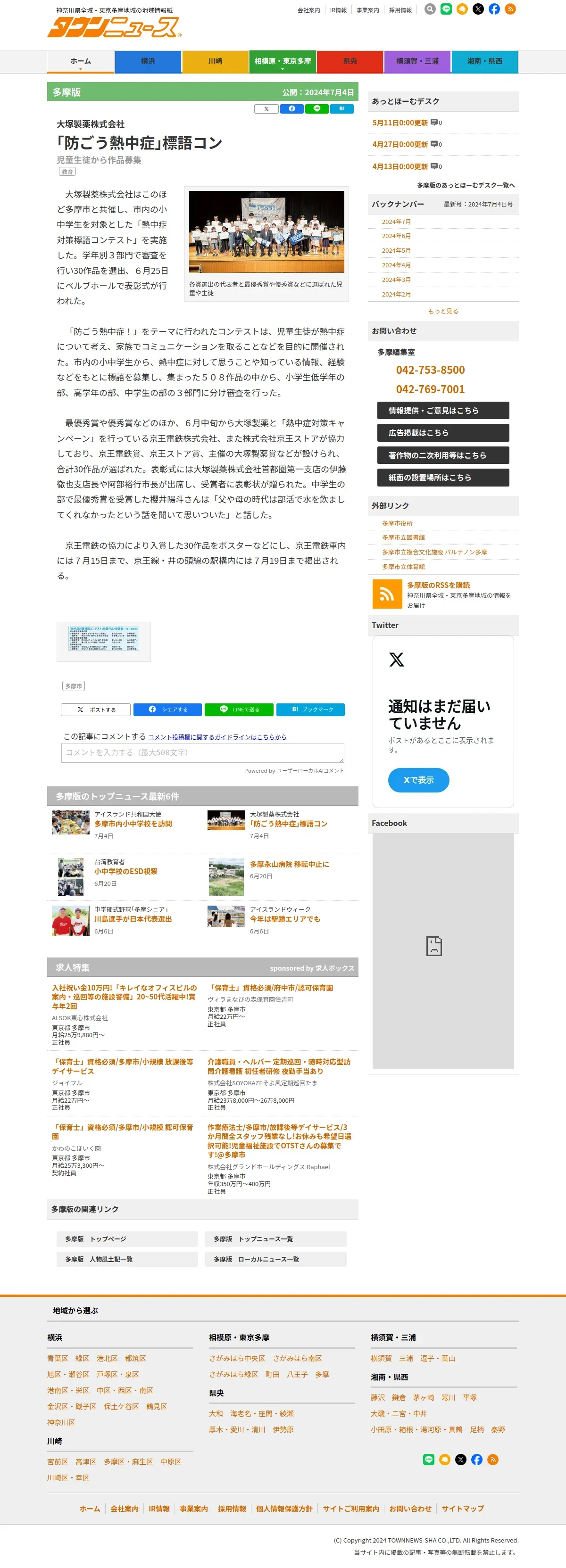Screen dimensions: 566x1568
Task: Open the footer Facebook icon
Action: 477,1460
